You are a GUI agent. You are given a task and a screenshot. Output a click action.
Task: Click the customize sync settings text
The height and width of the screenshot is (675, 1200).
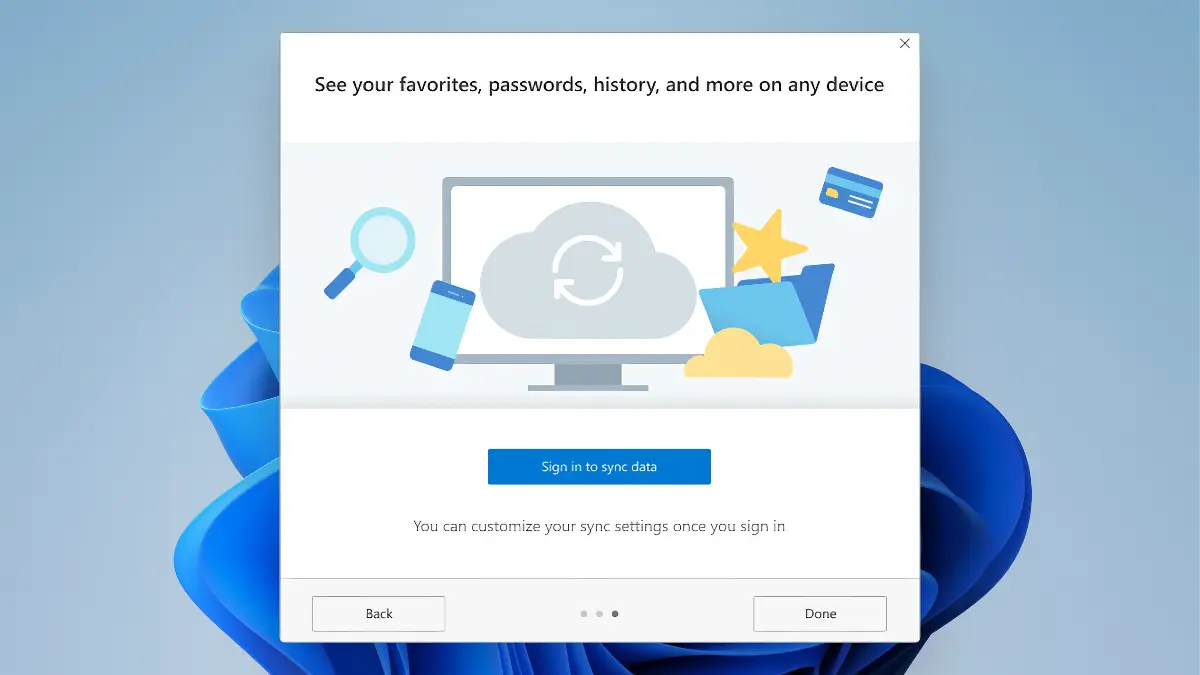click(x=599, y=526)
